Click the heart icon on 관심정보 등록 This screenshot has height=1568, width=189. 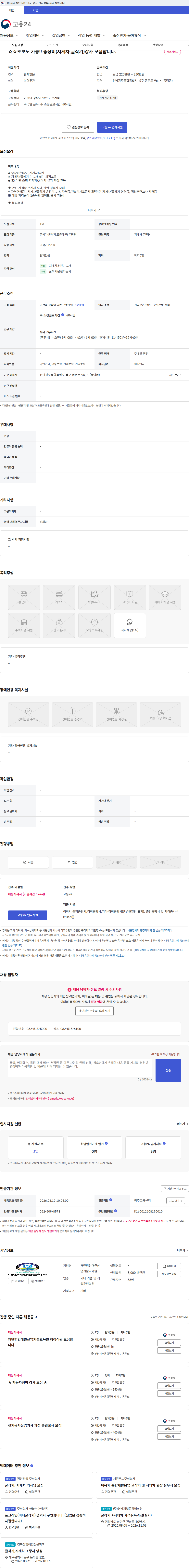69,127
